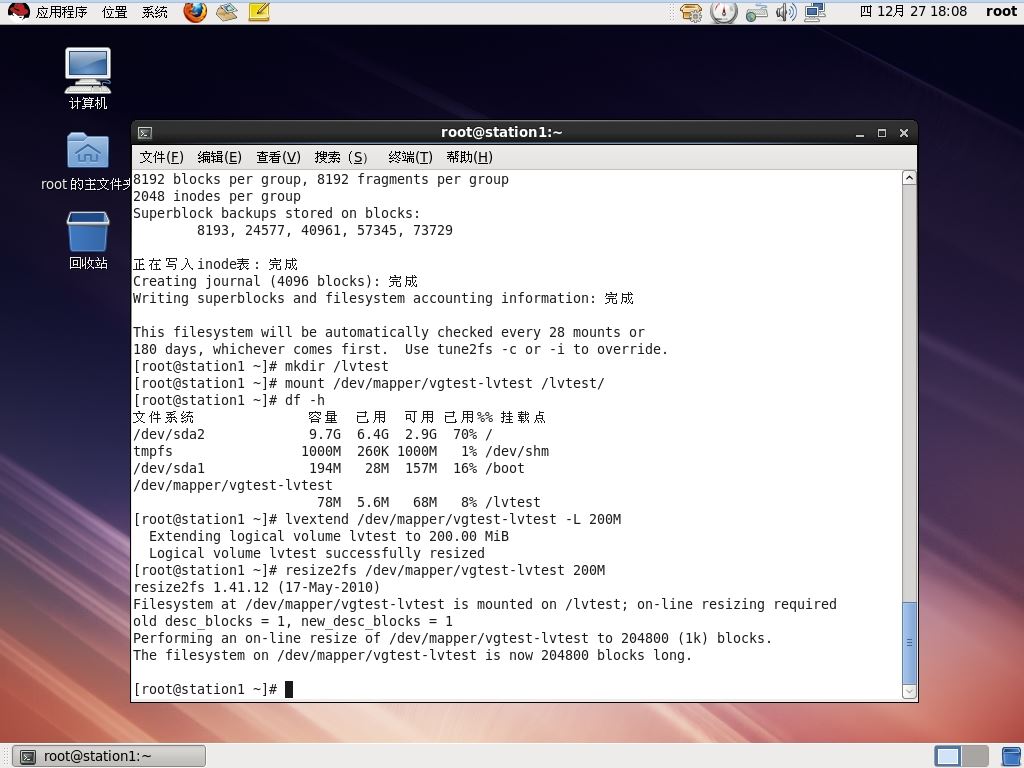Click the terminal scrollbar thumb
Image resolution: width=1024 pixels, height=768 pixels.
click(909, 643)
